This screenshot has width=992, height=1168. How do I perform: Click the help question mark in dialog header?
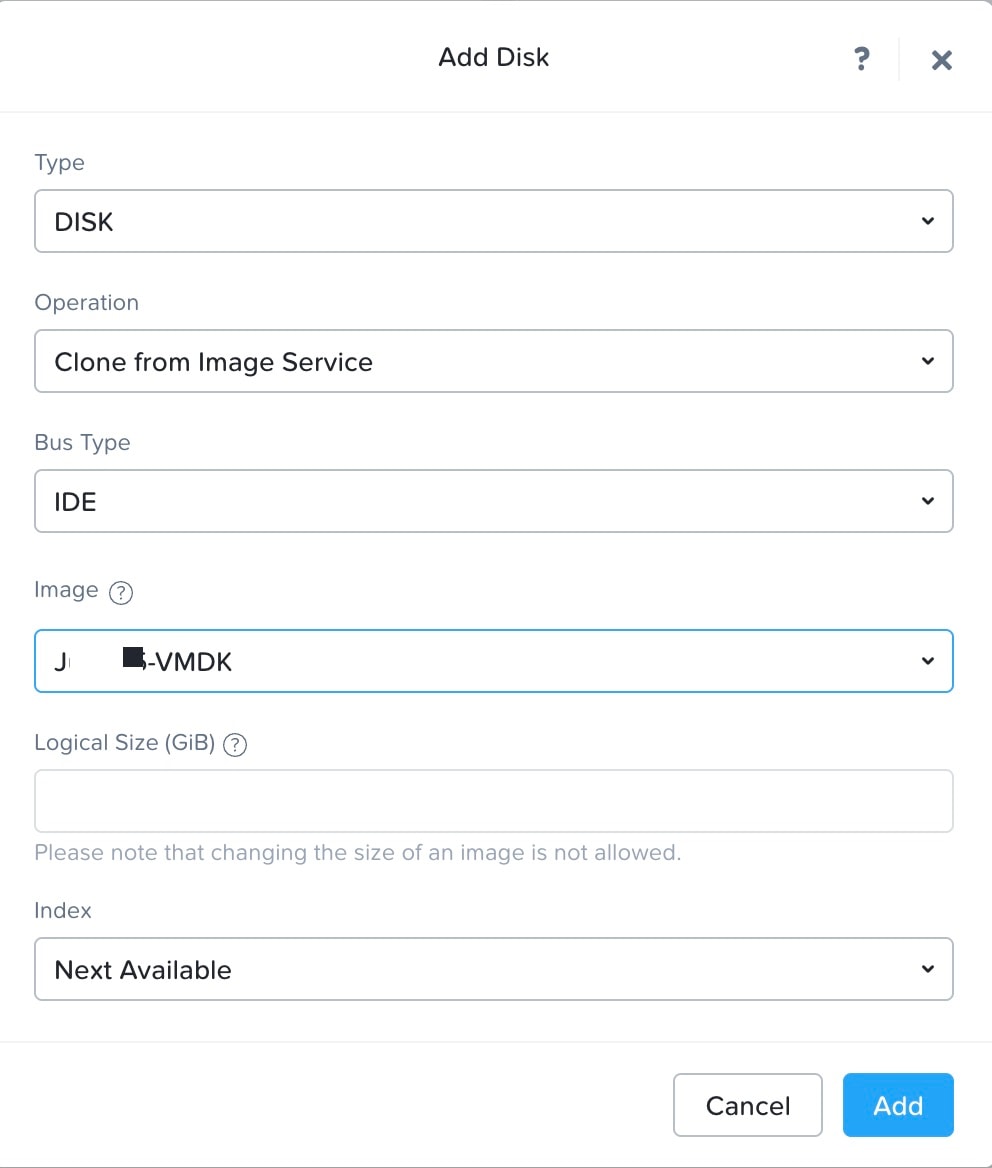(862, 60)
